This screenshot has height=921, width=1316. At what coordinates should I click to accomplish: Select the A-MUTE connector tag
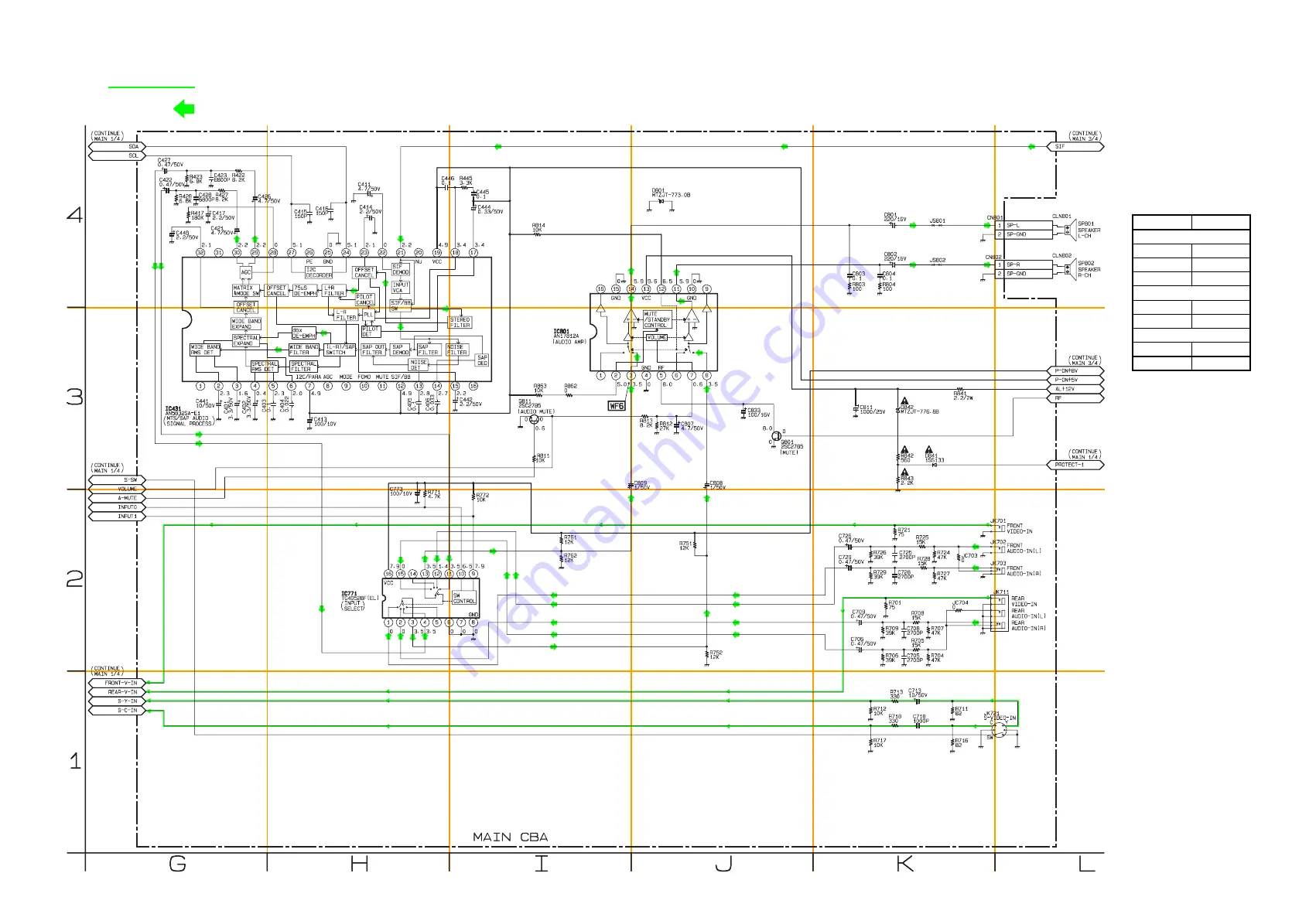tap(118, 498)
